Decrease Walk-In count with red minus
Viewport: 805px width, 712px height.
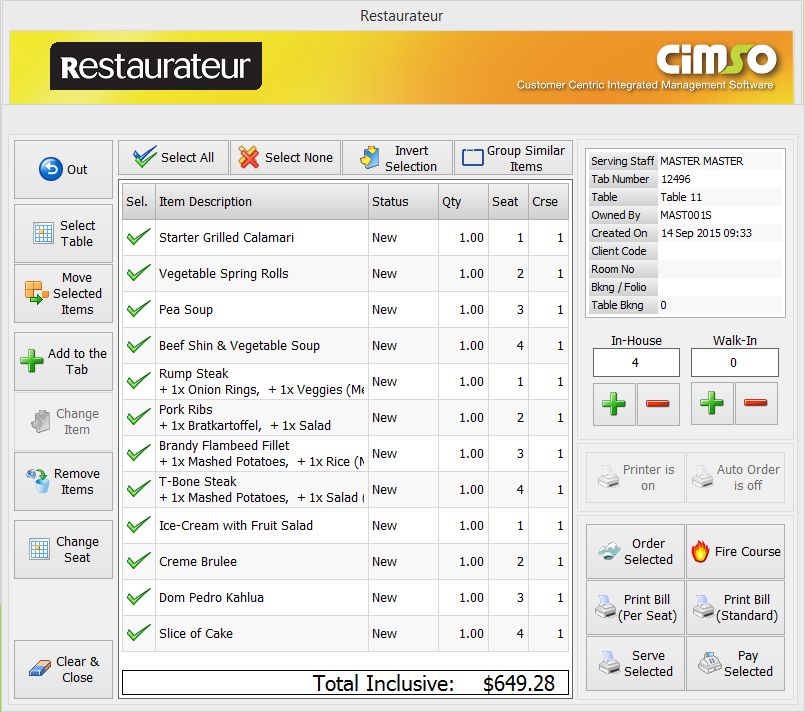tap(756, 404)
